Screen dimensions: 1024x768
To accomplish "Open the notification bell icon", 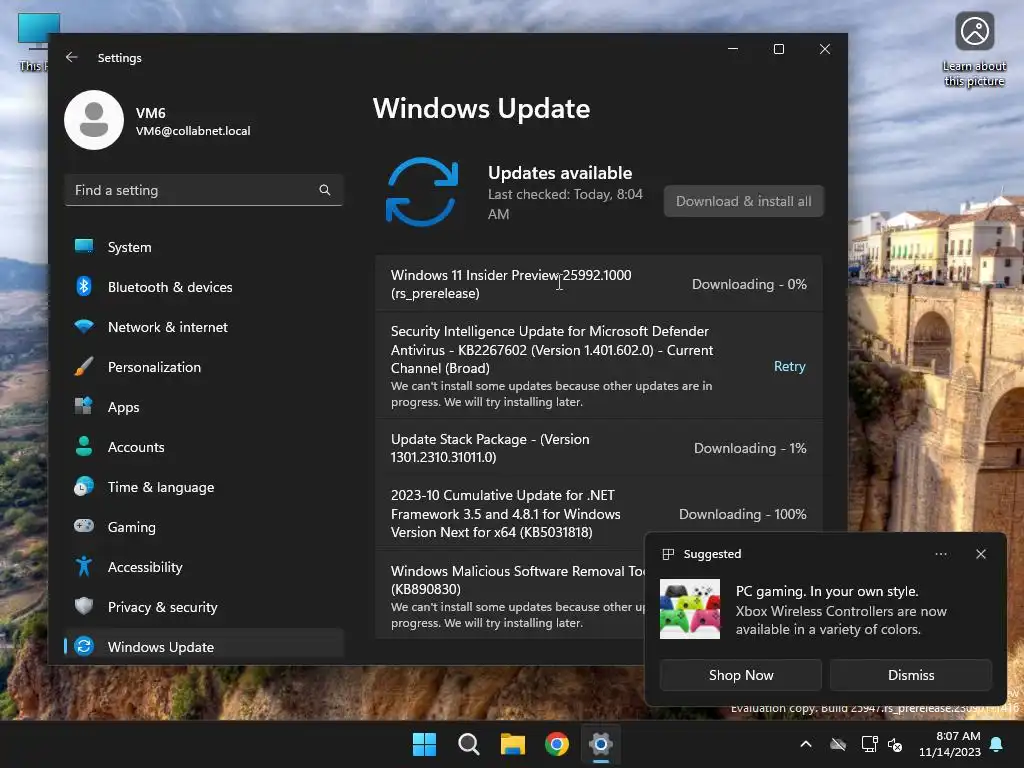I will 996,744.
